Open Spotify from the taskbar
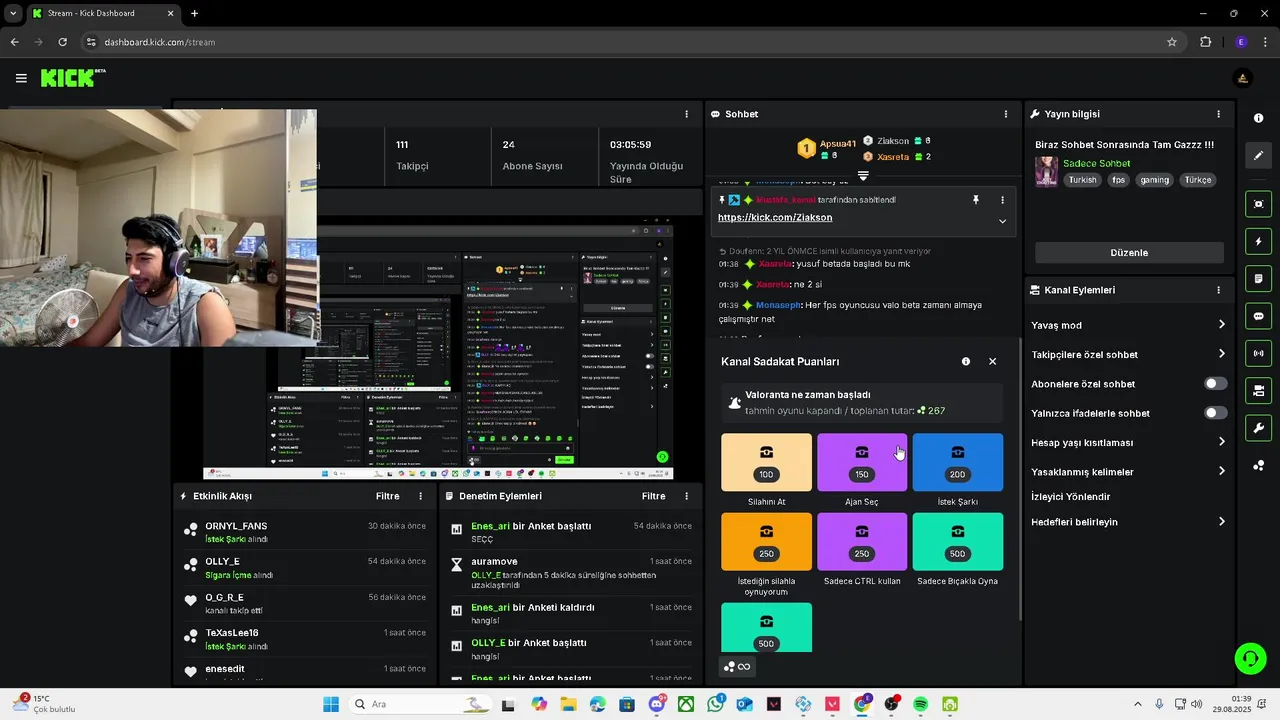Image resolution: width=1280 pixels, height=720 pixels. coord(920,704)
